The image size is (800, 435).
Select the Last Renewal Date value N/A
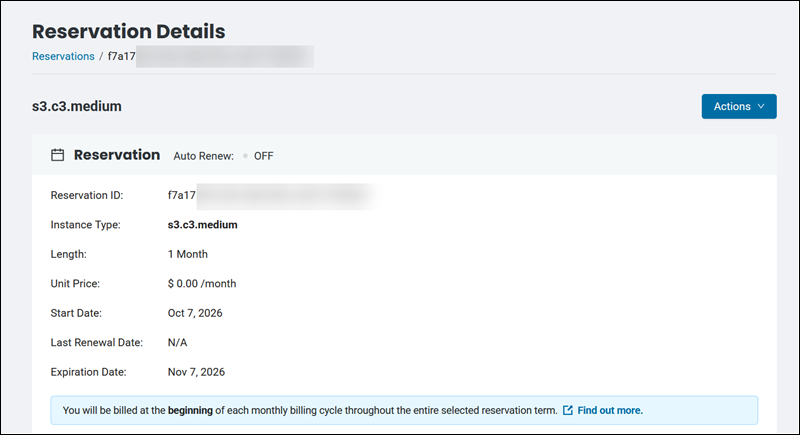pos(178,343)
